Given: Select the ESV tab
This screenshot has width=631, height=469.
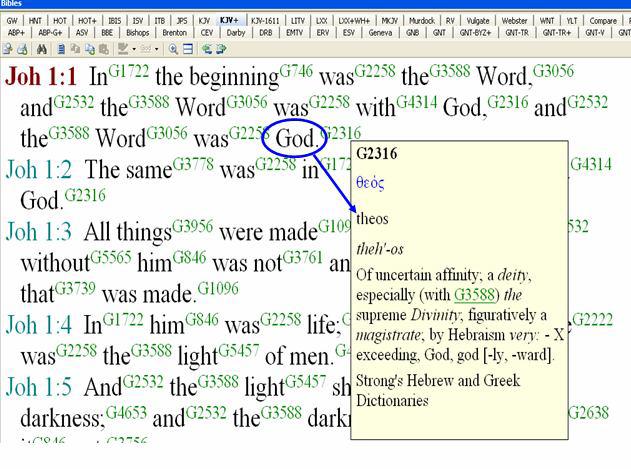Looking at the screenshot, I should tap(348, 33).
